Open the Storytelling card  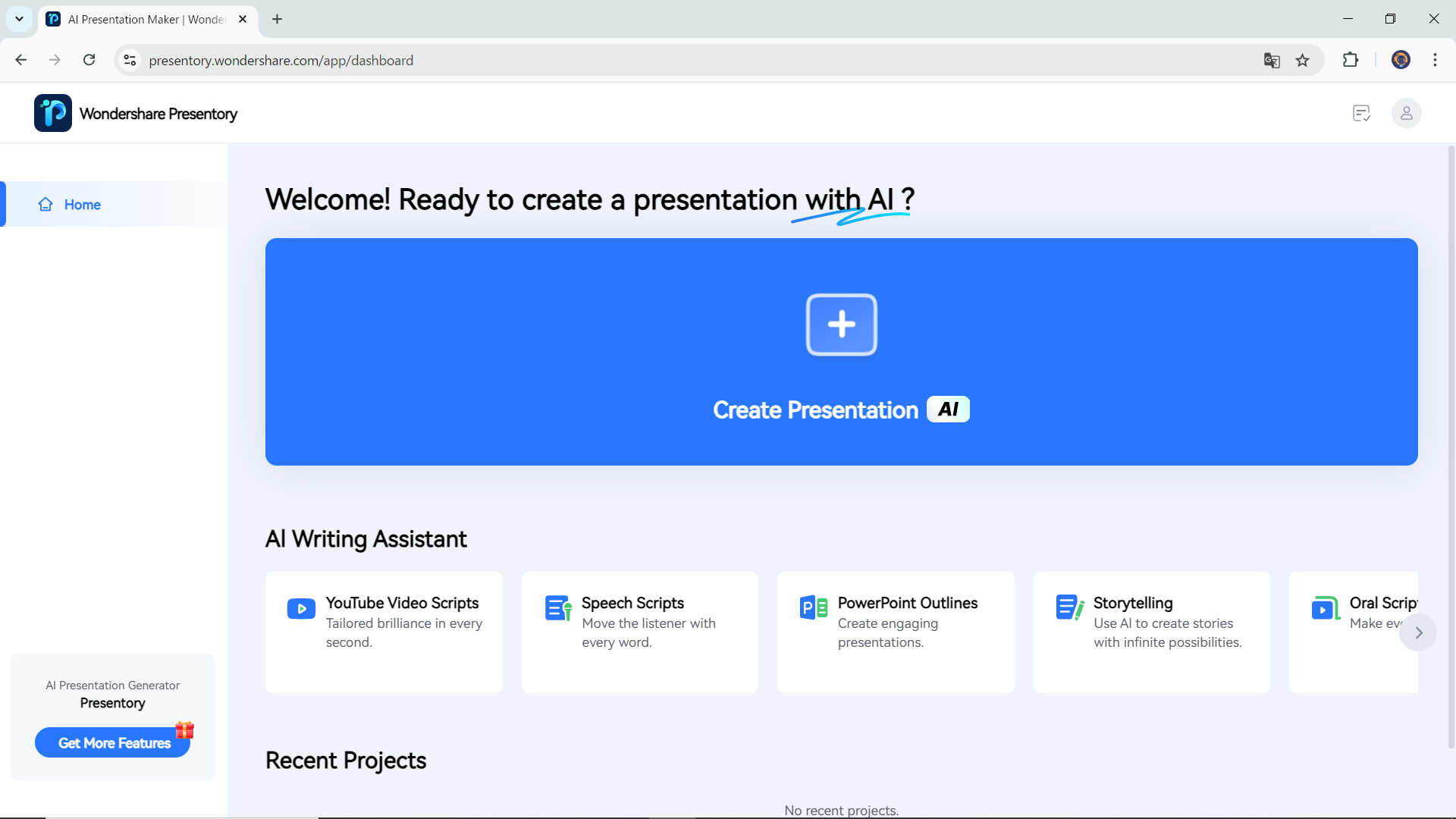pyautogui.click(x=1152, y=632)
